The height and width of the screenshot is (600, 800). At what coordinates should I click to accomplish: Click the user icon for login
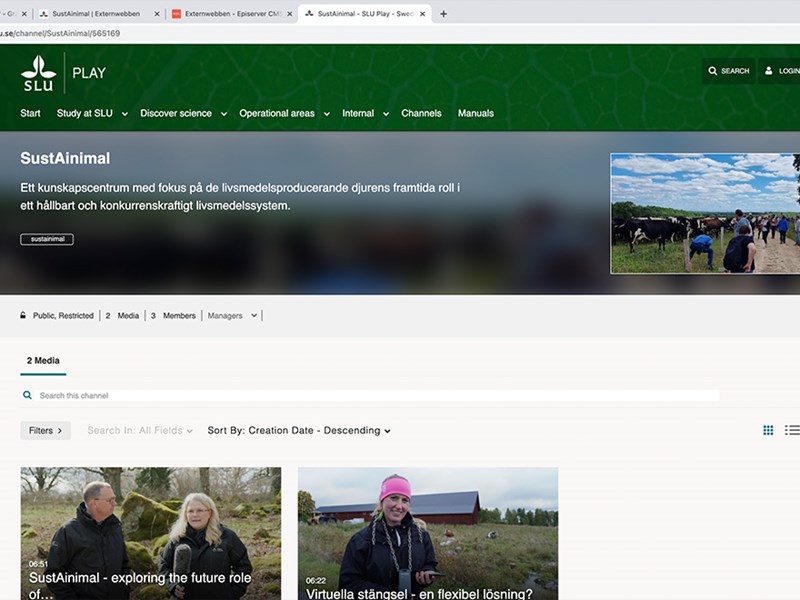pos(768,71)
